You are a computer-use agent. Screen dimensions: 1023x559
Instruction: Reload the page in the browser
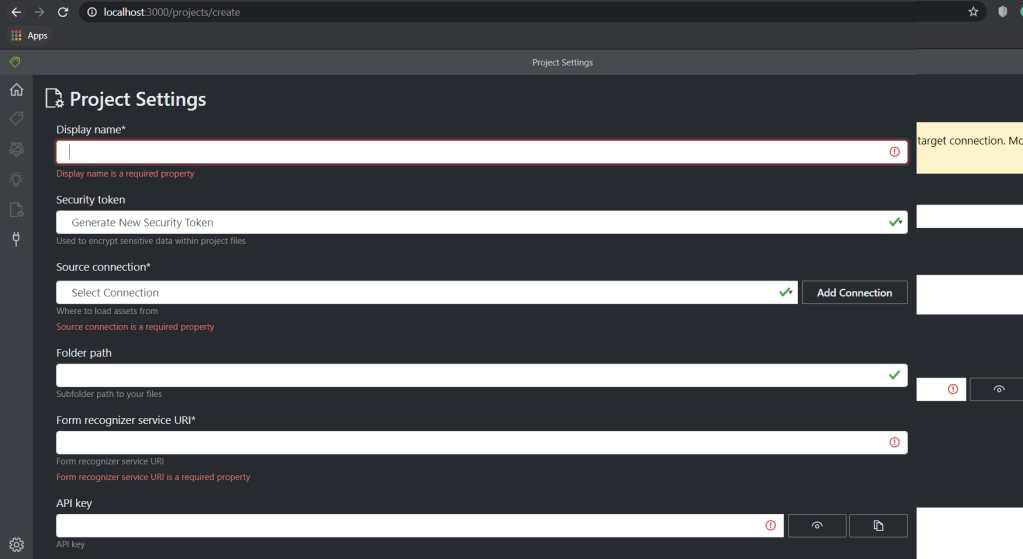click(63, 12)
